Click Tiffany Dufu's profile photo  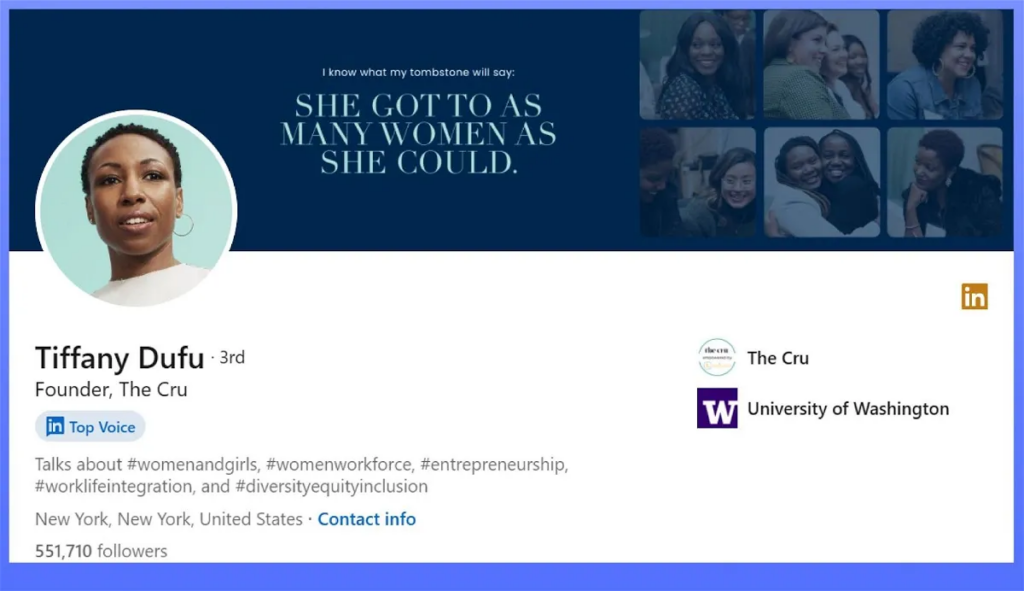(137, 210)
